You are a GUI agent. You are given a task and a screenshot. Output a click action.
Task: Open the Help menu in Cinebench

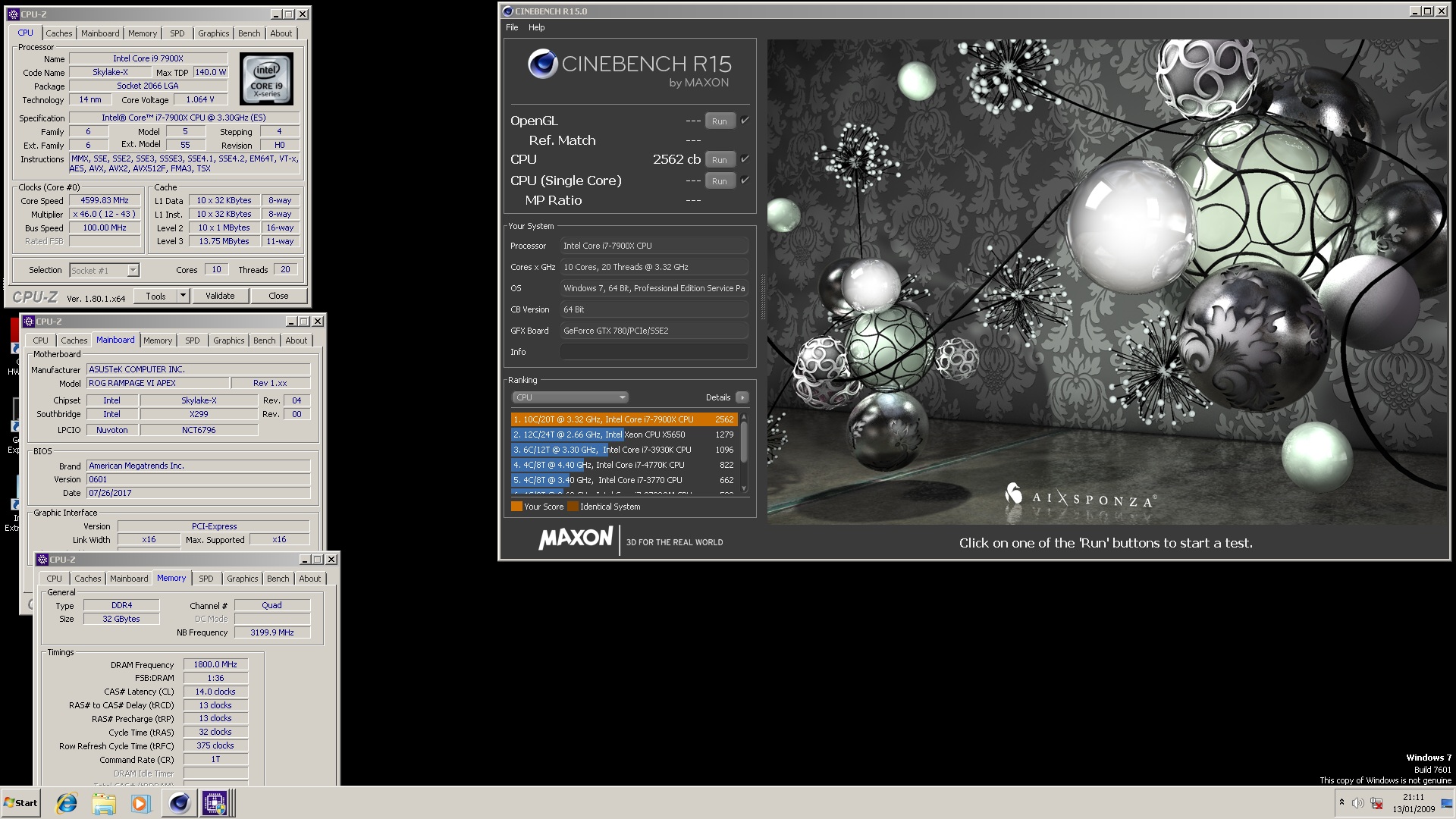536,27
